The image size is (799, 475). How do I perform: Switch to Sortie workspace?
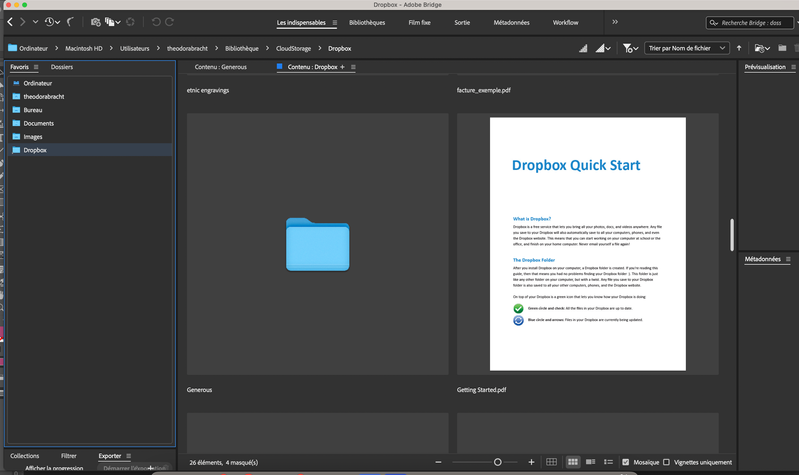click(462, 22)
